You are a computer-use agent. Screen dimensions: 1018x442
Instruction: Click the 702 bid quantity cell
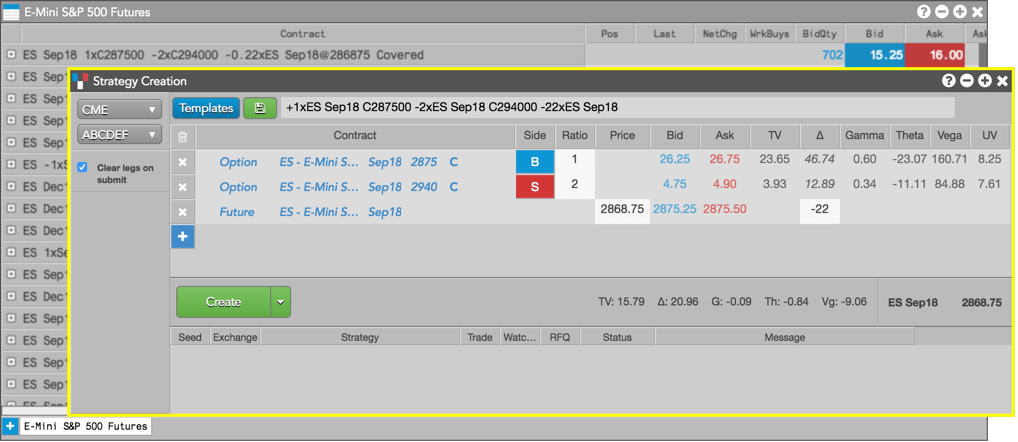832,55
